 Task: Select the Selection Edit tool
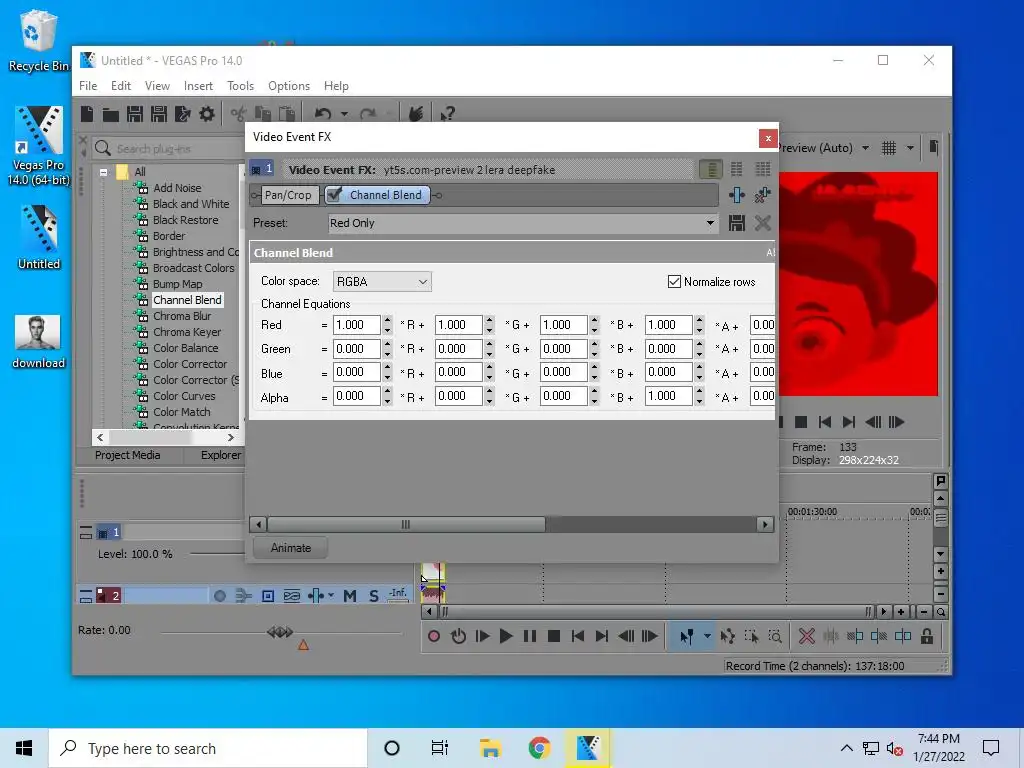coord(751,636)
